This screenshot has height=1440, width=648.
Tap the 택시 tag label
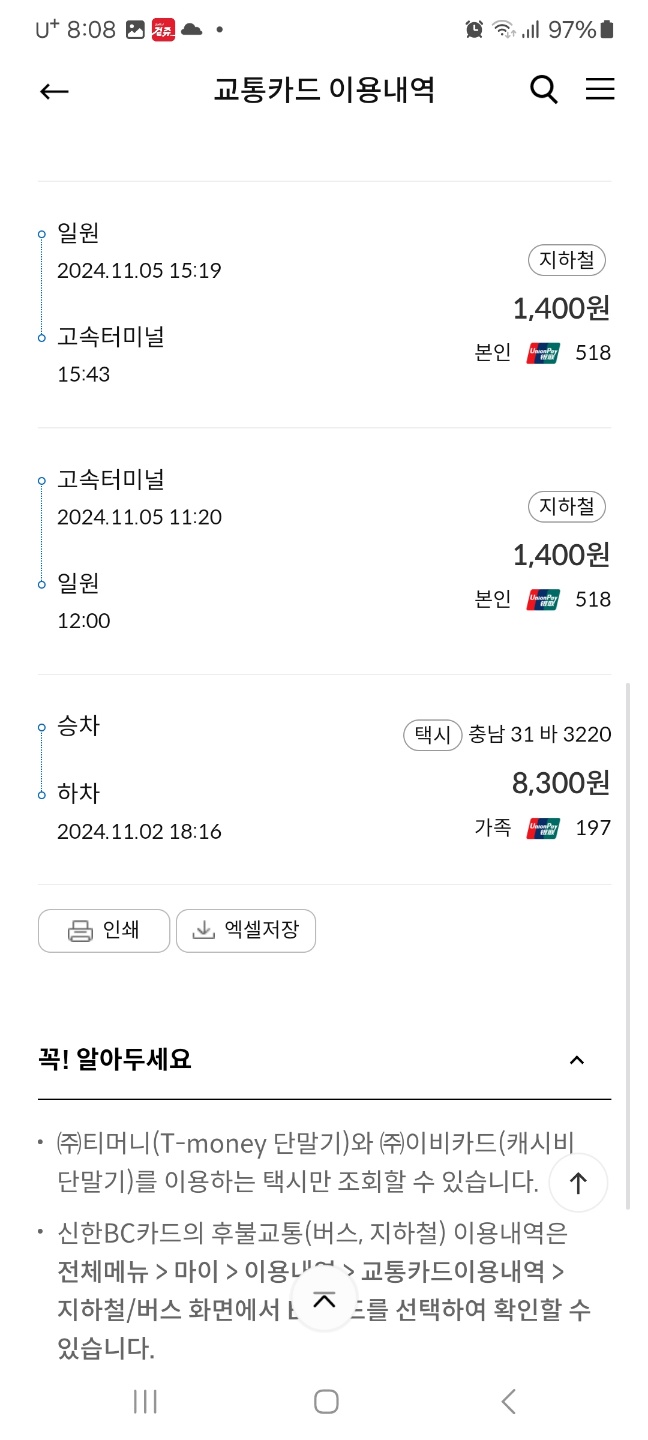pyautogui.click(x=433, y=735)
